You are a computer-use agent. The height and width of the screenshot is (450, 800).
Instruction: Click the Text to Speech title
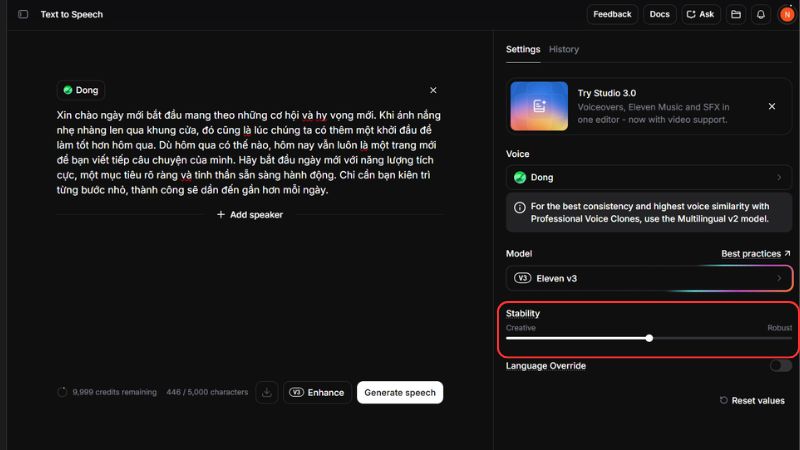pos(71,14)
